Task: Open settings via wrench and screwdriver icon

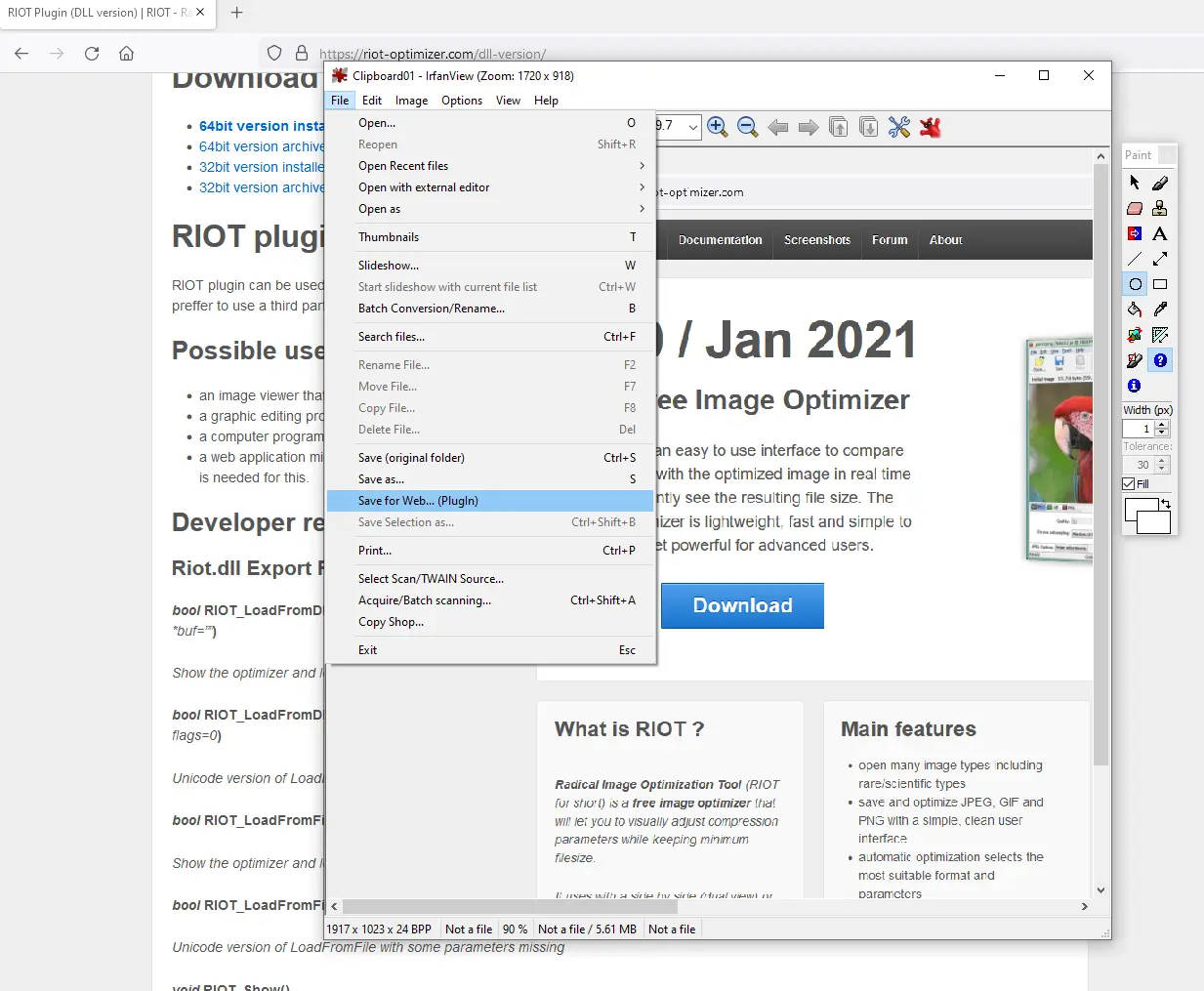Action: coord(899,127)
